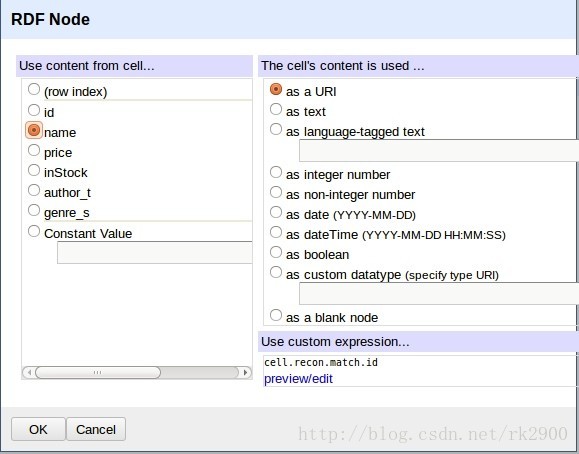Set content as a URI
The height and width of the screenshot is (454, 579).
[x=276, y=89]
